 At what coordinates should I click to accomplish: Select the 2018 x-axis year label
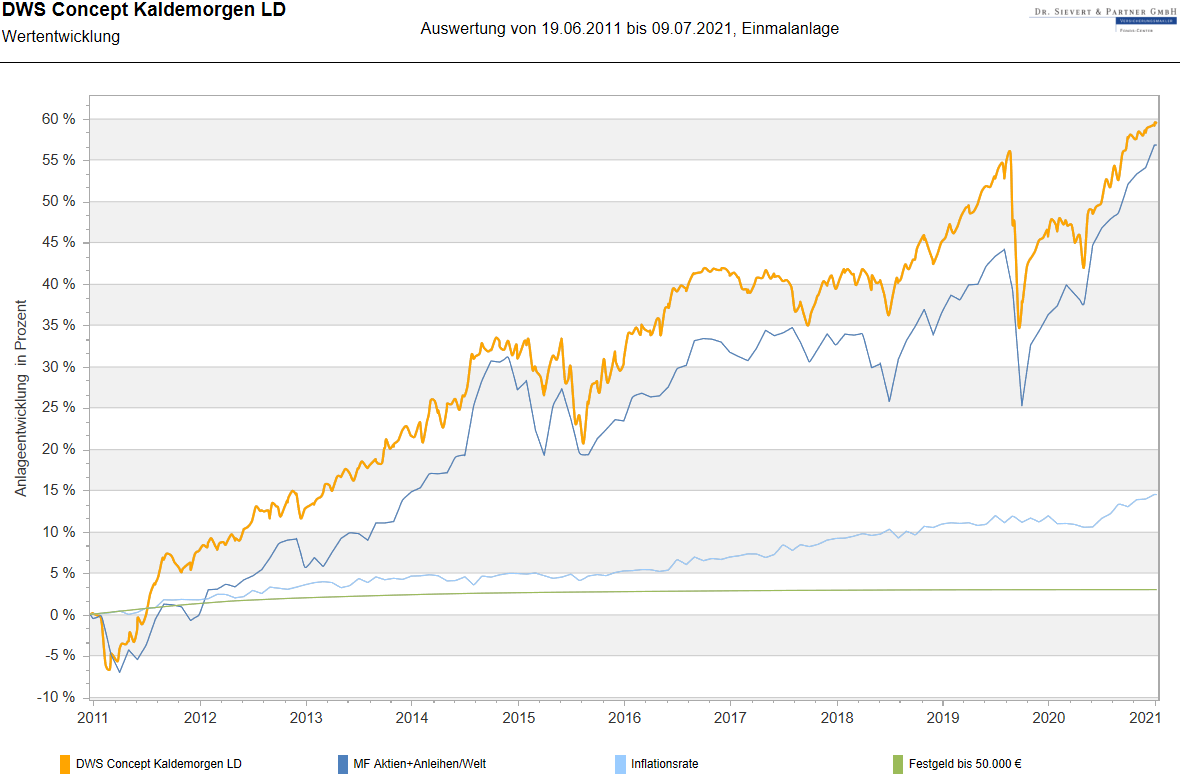836,717
